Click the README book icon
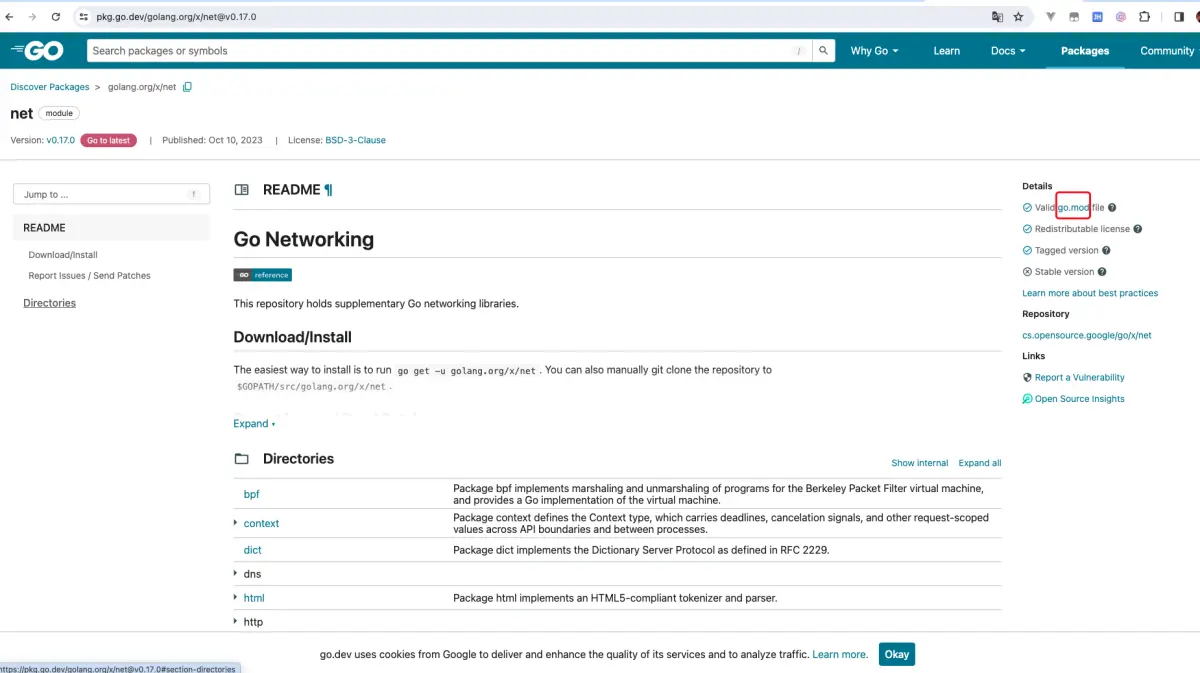The width and height of the screenshot is (1200, 673). (x=241, y=189)
